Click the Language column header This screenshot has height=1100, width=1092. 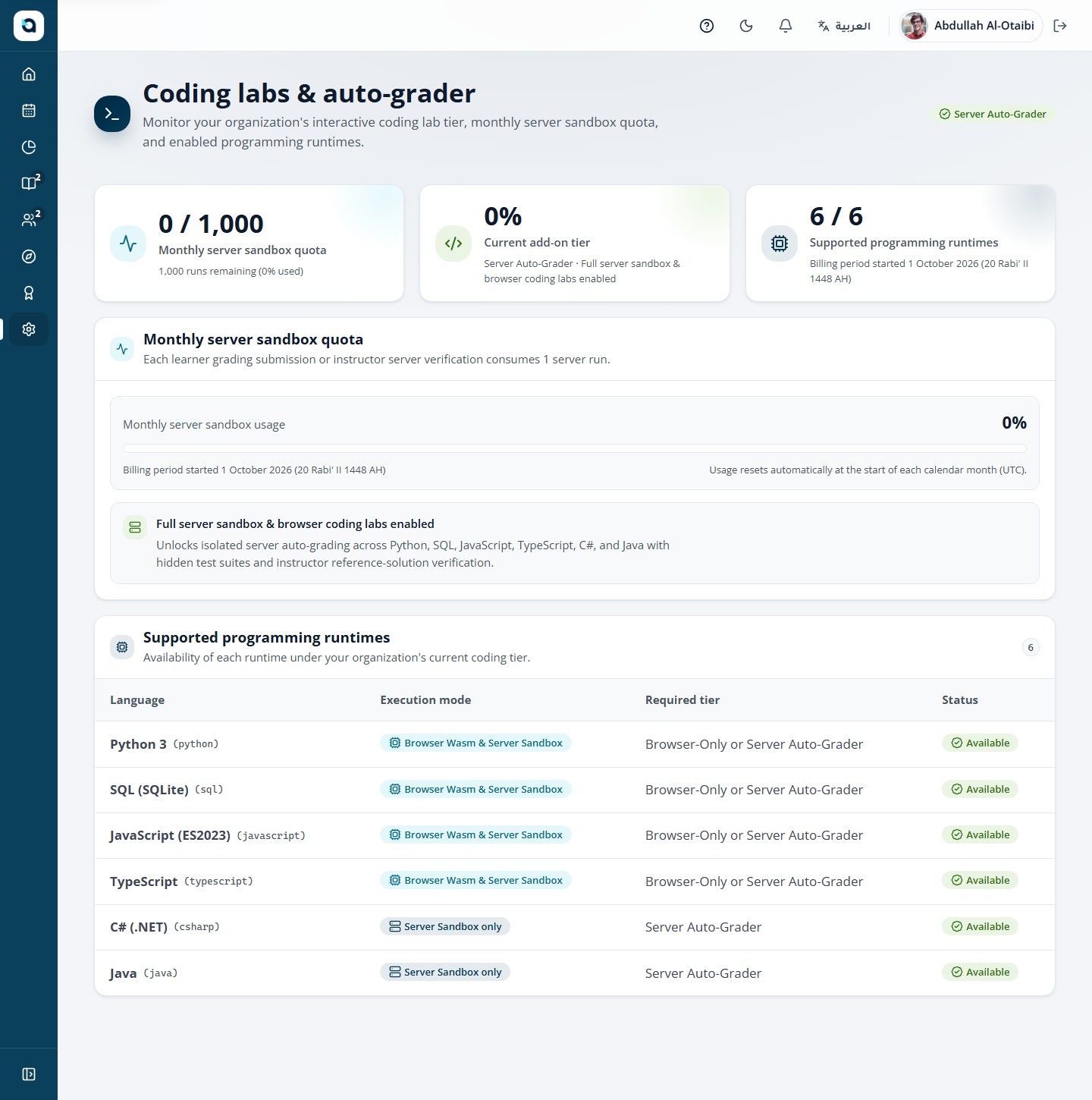137,699
